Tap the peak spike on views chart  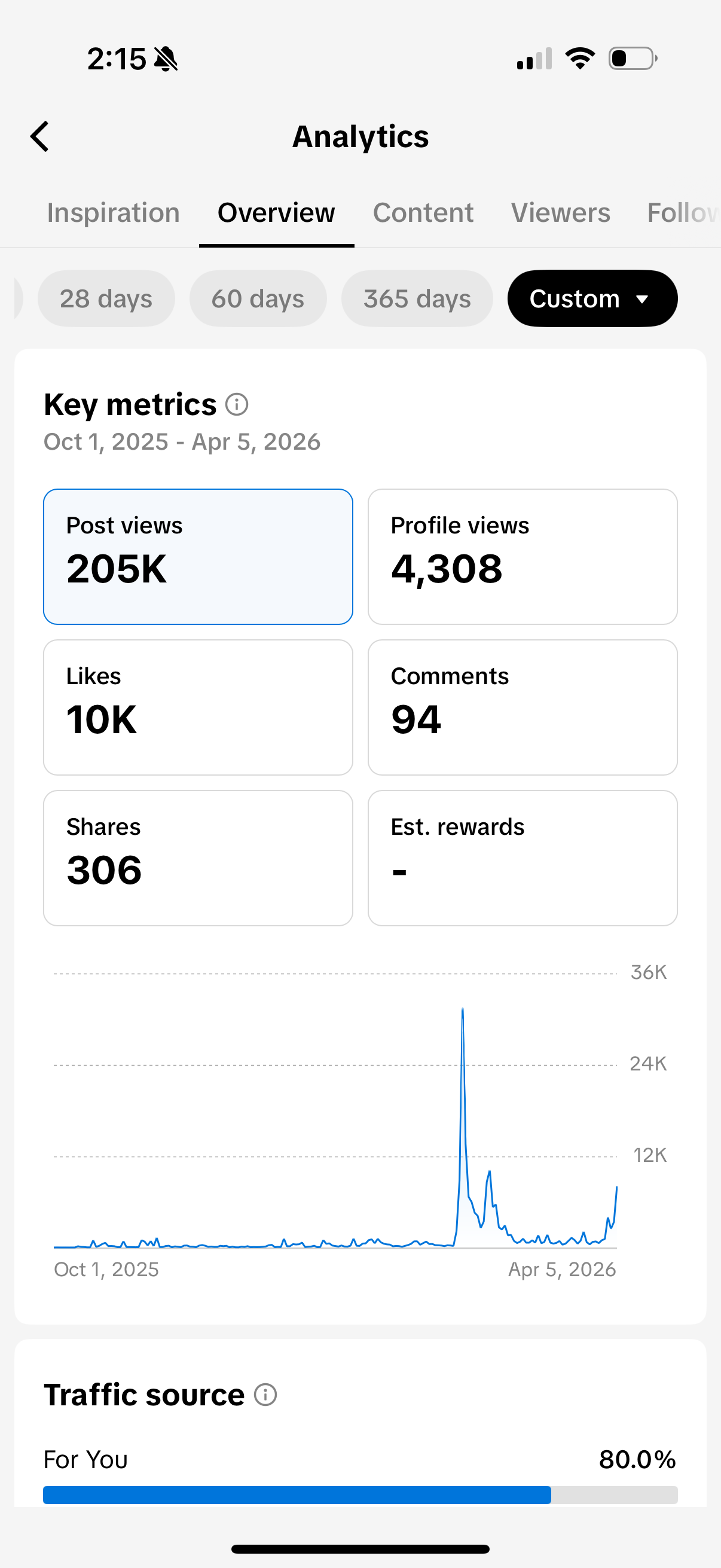462,1012
